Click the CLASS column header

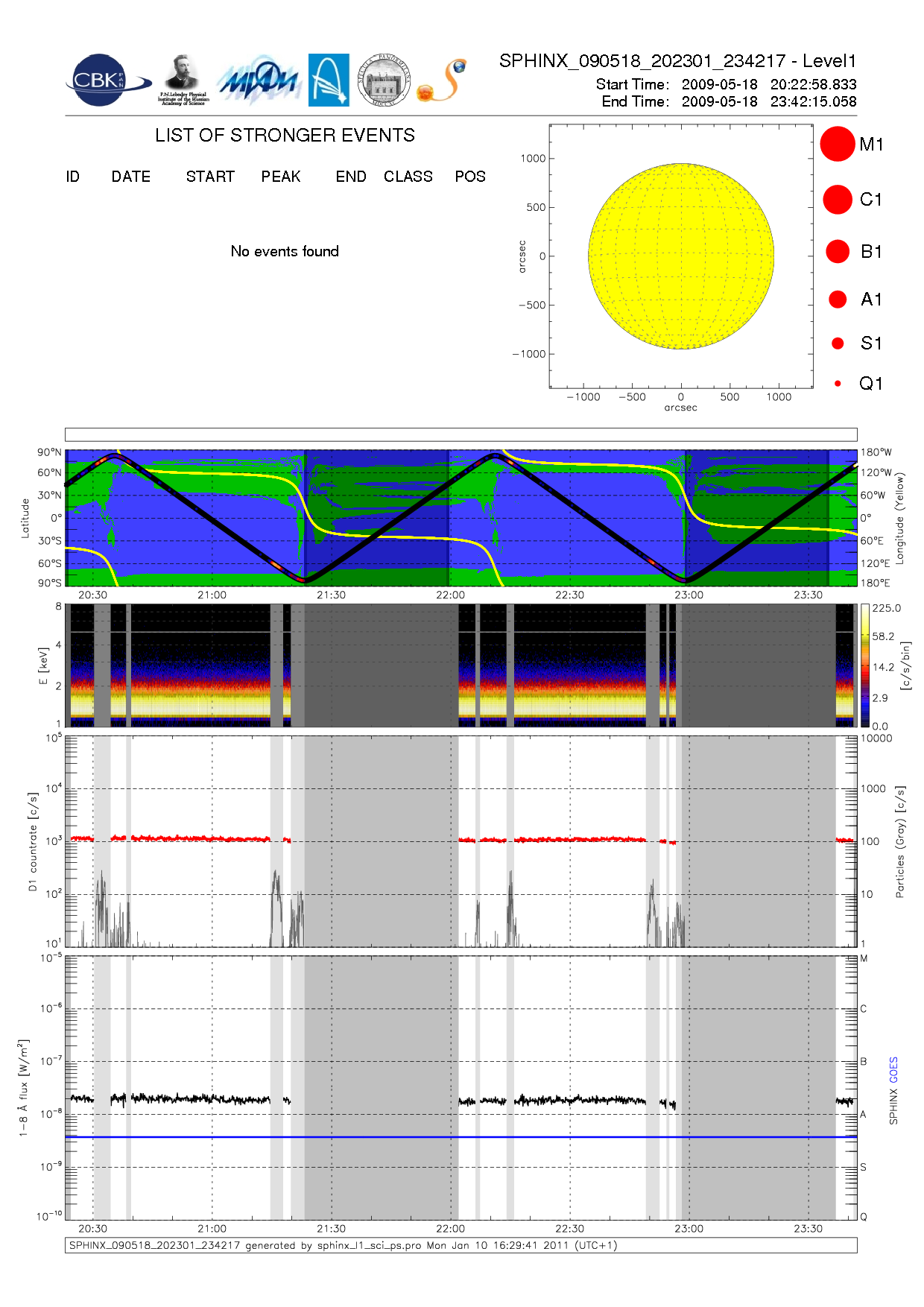click(x=408, y=177)
